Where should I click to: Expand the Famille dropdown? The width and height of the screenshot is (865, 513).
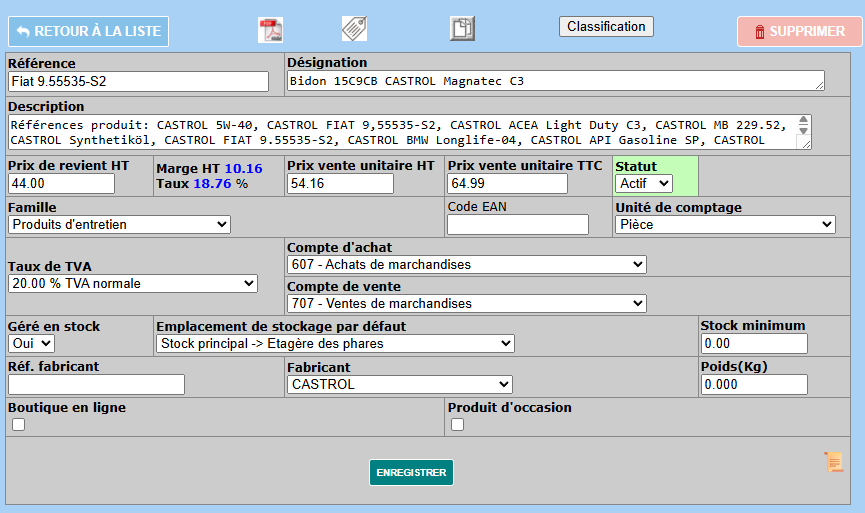(x=119, y=224)
